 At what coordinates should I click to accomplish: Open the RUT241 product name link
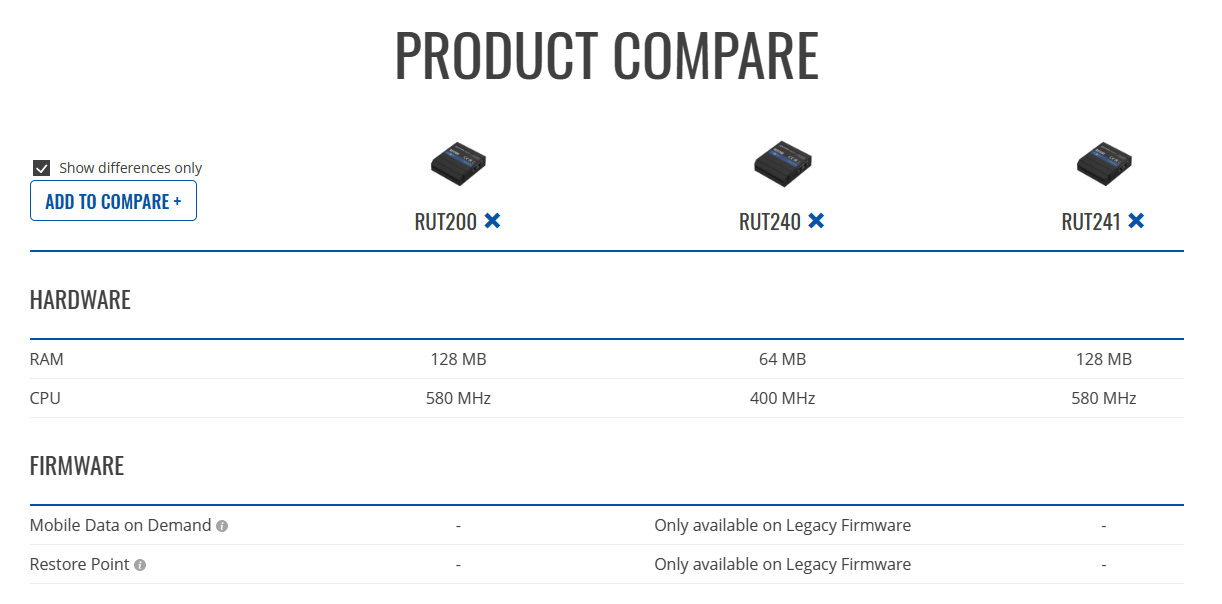coord(1091,222)
